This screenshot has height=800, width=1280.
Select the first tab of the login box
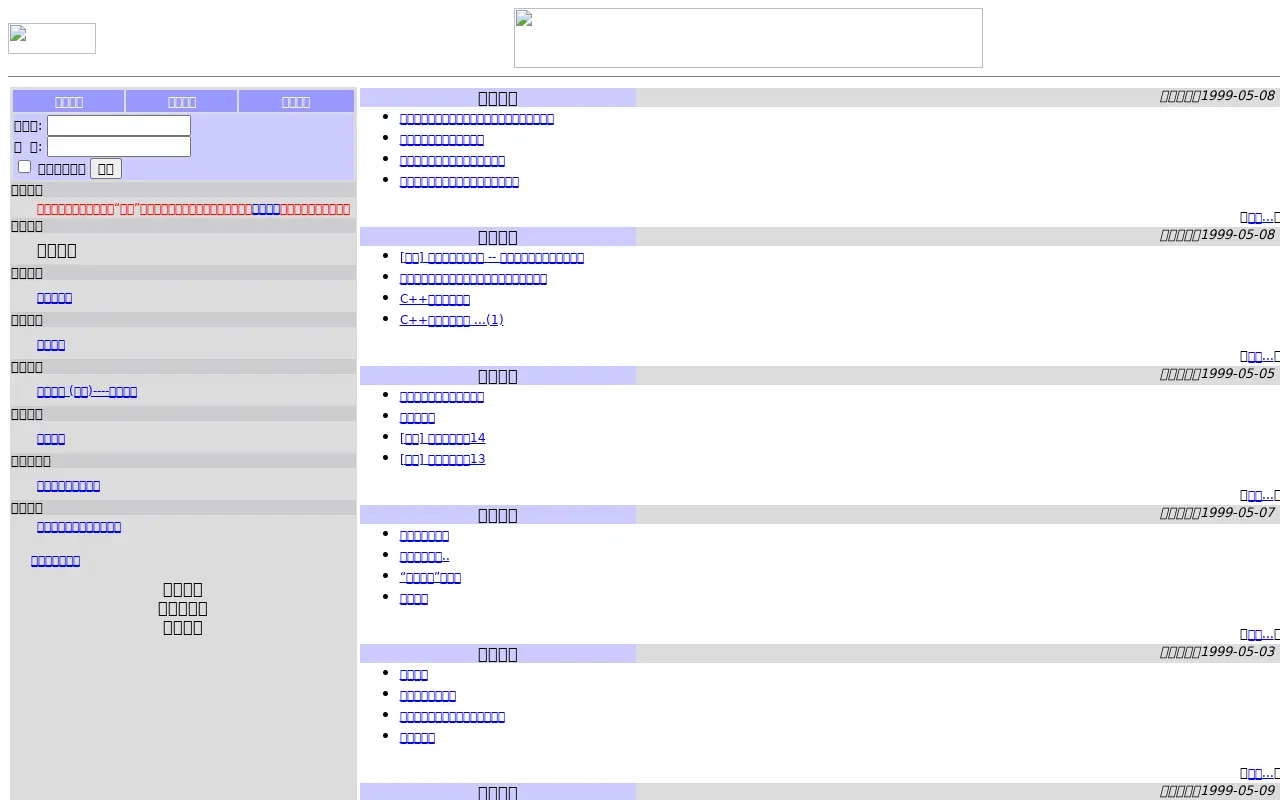pos(69,102)
